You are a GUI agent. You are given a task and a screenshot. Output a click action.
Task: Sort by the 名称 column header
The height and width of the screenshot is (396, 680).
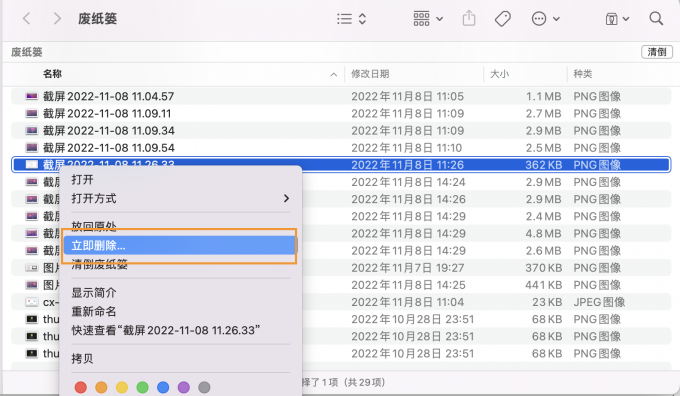(x=52, y=74)
